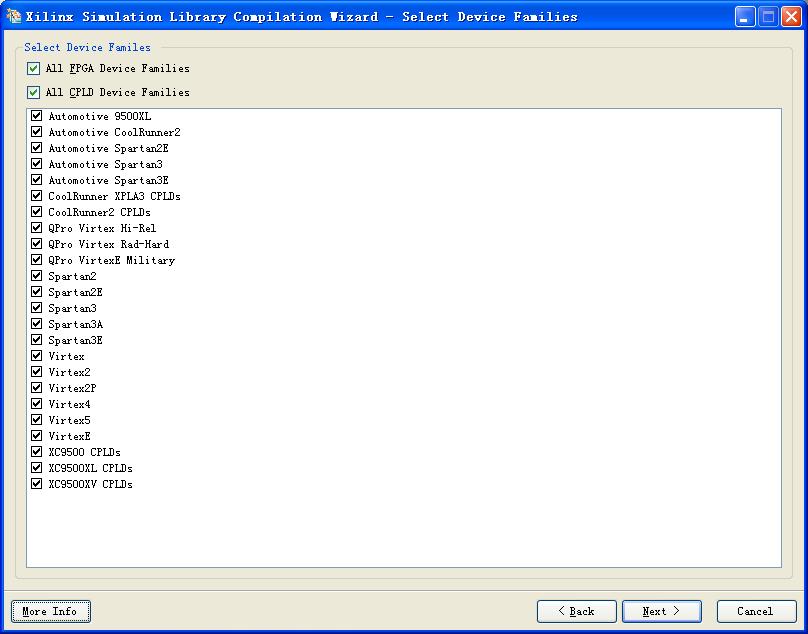Toggle XC9500XL CPLDs checkbox

click(x=37, y=468)
